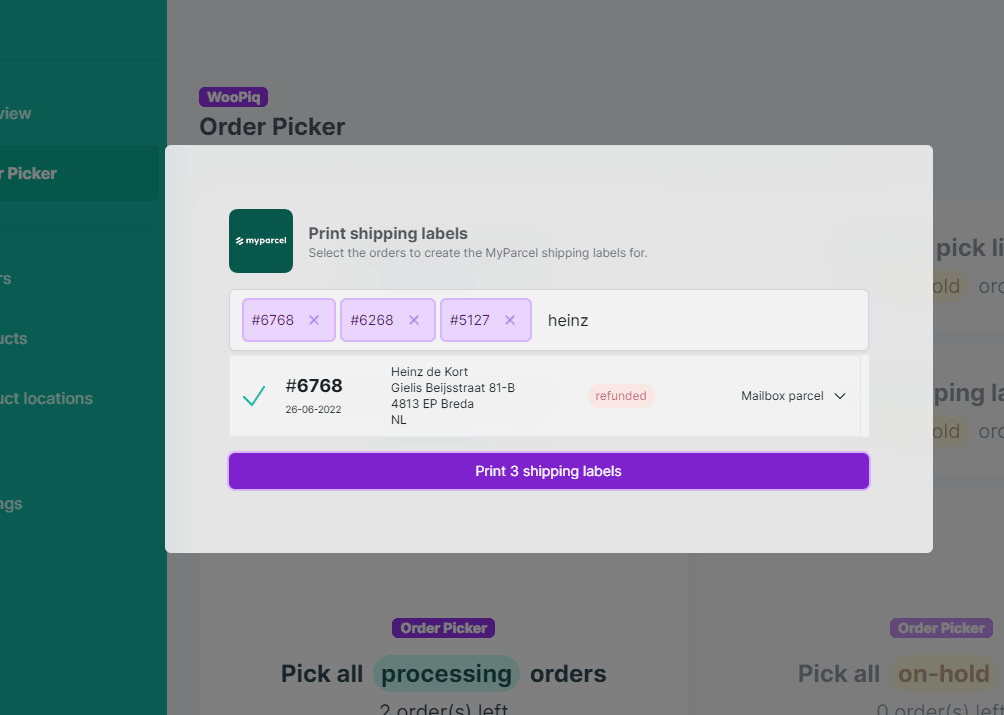
Task: Click the processing status pill
Action: (446, 673)
